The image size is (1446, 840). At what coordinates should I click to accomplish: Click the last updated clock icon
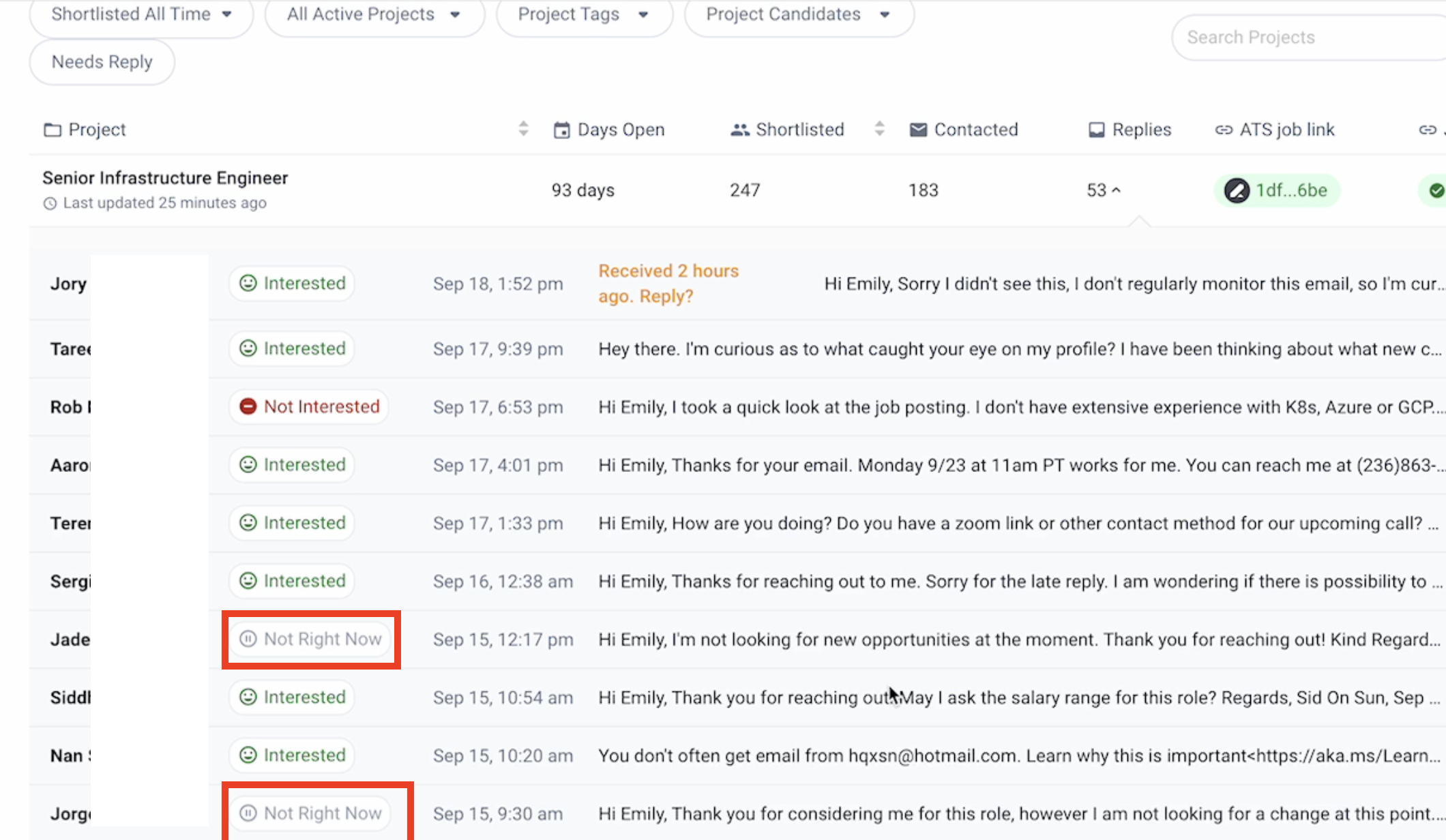click(50, 203)
